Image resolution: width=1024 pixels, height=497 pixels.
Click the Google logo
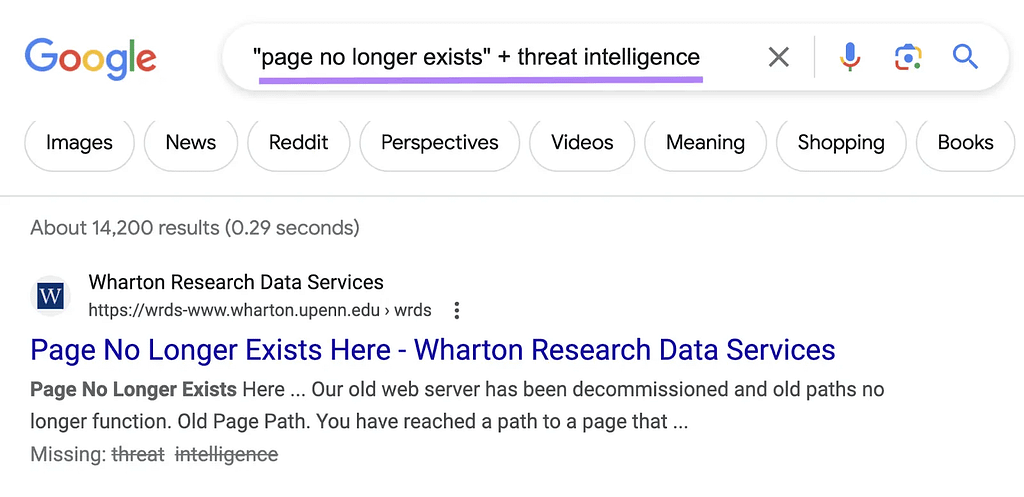click(x=91, y=58)
